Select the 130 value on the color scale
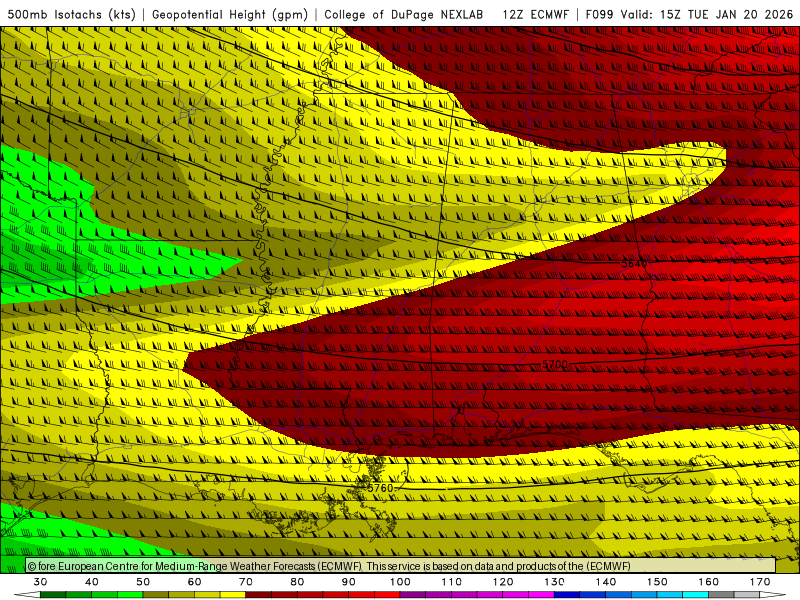The width and height of the screenshot is (800, 600). pyautogui.click(x=555, y=582)
